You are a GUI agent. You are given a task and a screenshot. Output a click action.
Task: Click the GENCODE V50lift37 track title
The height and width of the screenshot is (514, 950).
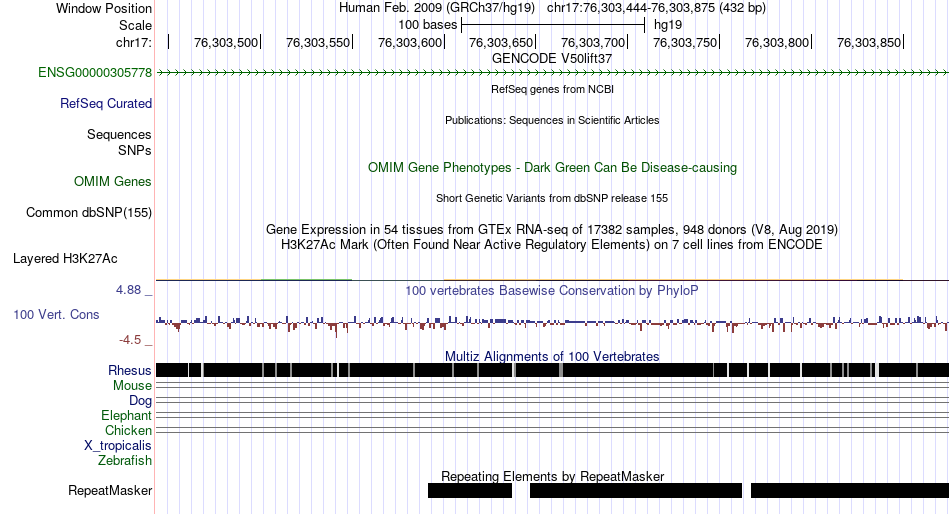[551, 59]
